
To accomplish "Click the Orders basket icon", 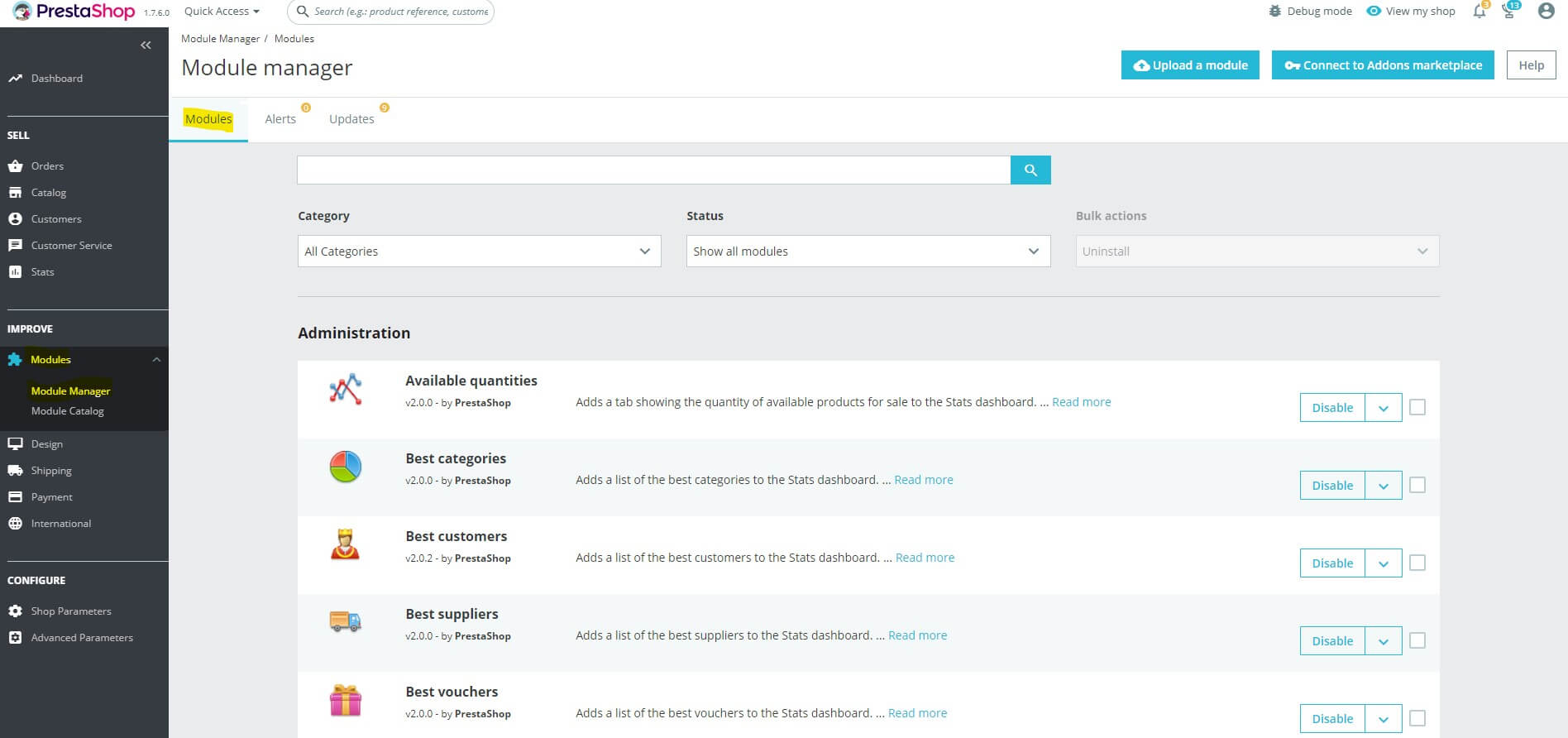I will point(15,166).
